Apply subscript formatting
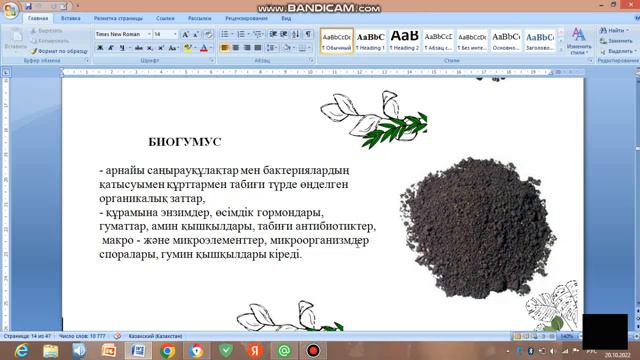 tap(150, 48)
